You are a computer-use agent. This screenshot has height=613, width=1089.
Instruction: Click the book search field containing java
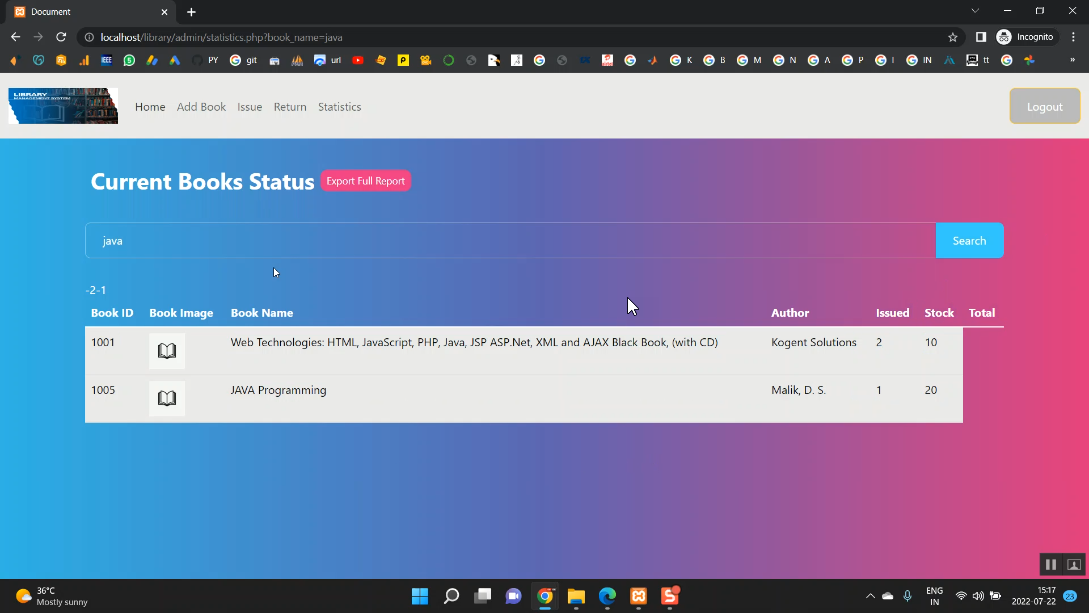pyautogui.click(x=510, y=241)
